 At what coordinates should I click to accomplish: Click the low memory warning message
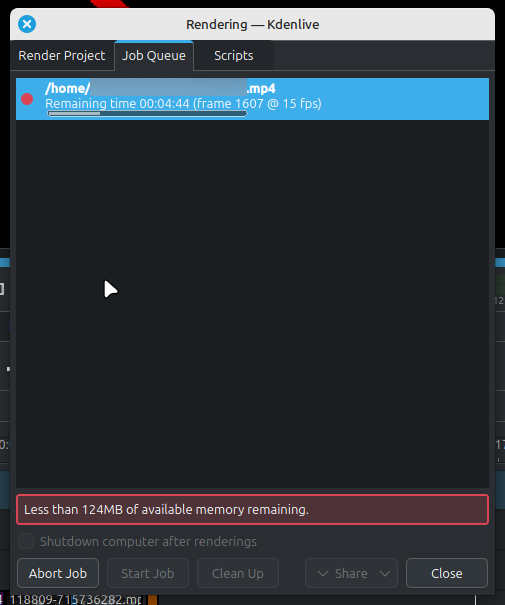[252, 509]
